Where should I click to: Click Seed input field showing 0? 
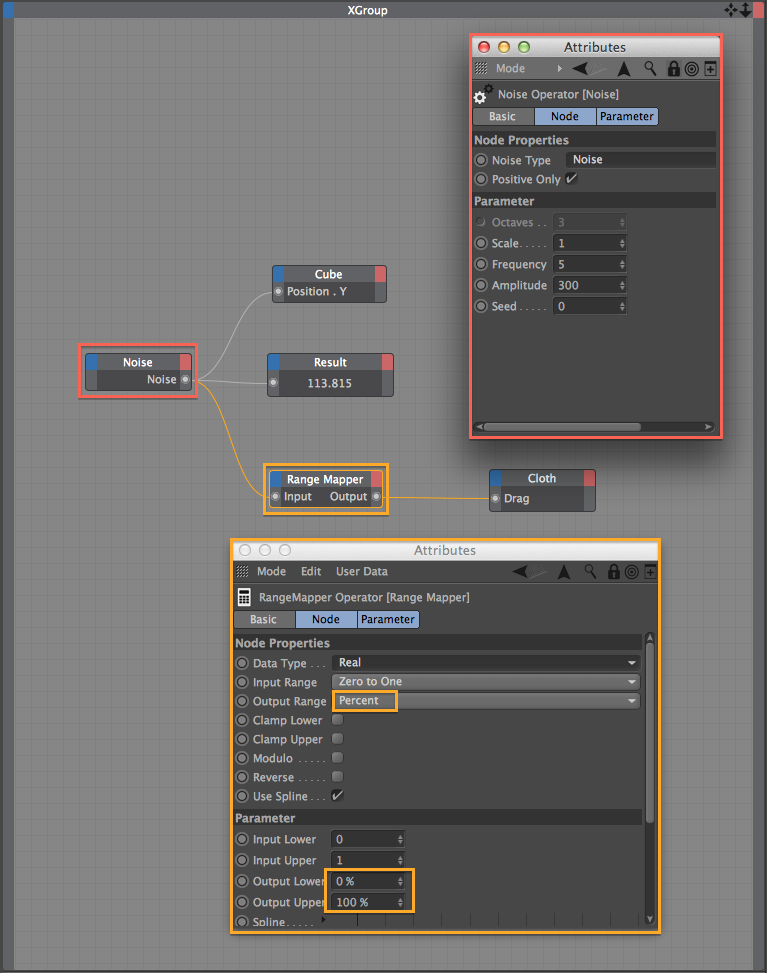tap(590, 307)
